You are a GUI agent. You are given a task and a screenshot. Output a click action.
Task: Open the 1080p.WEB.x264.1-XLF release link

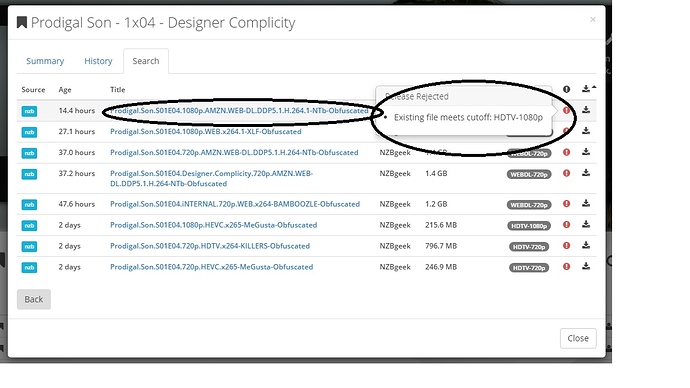206,132
